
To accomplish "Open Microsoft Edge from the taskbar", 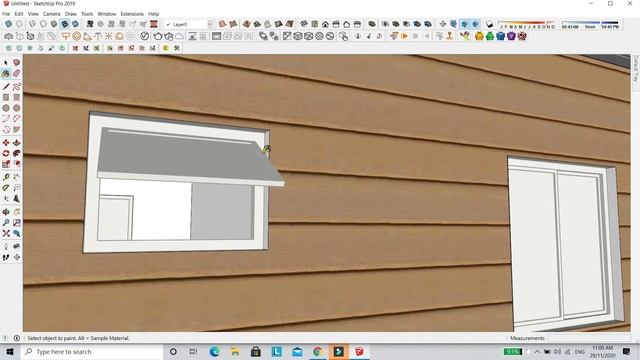I will click(x=215, y=351).
